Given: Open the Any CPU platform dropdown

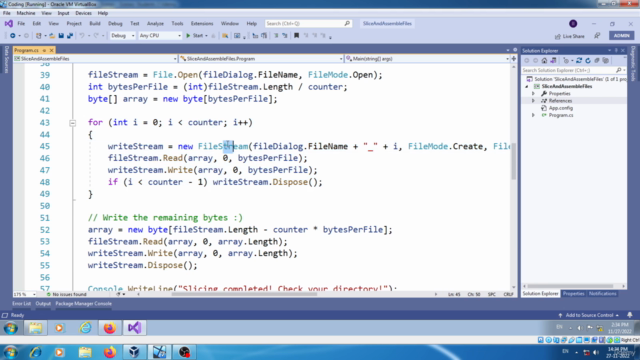Looking at the screenshot, I should click(160, 36).
